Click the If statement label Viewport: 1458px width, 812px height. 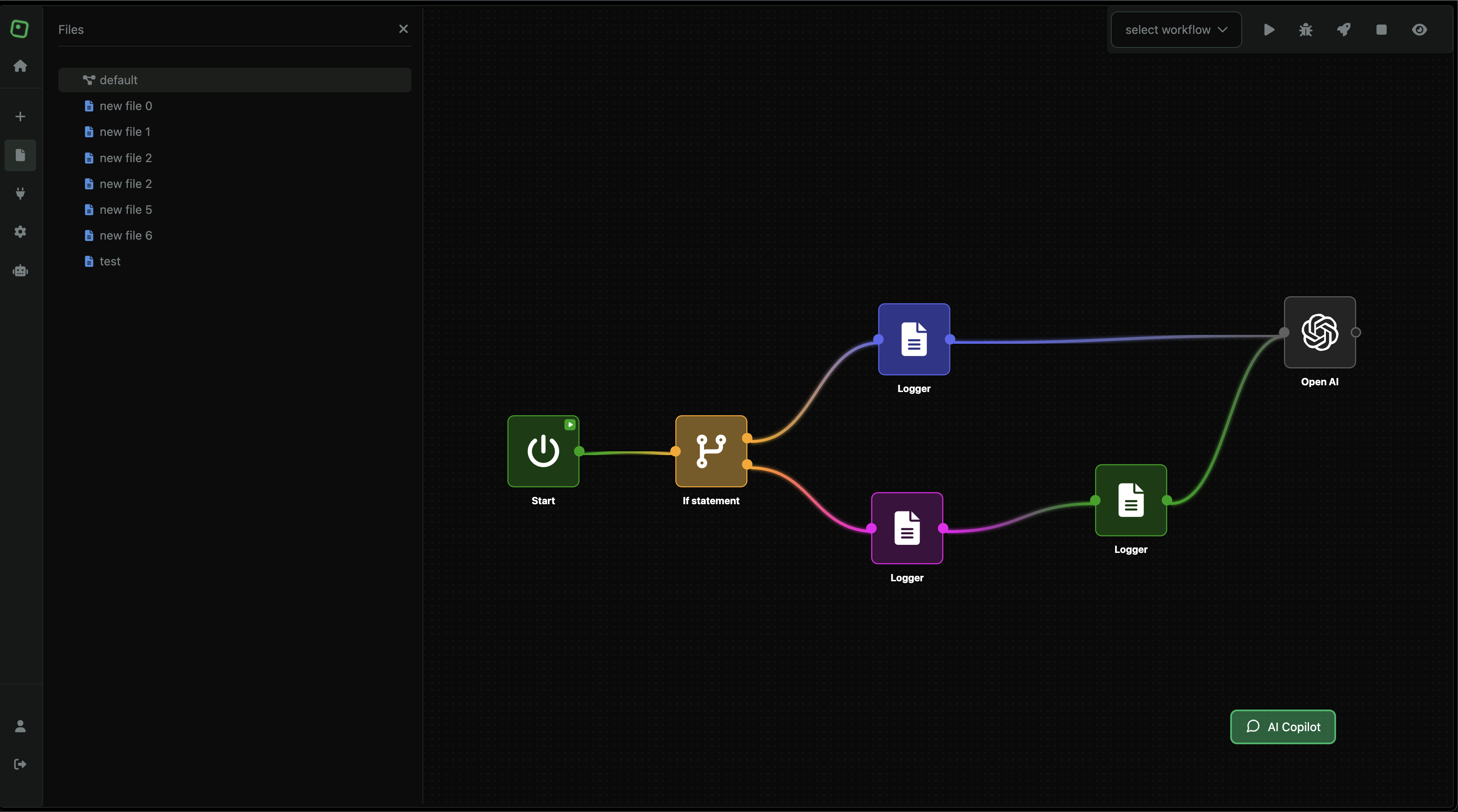711,501
